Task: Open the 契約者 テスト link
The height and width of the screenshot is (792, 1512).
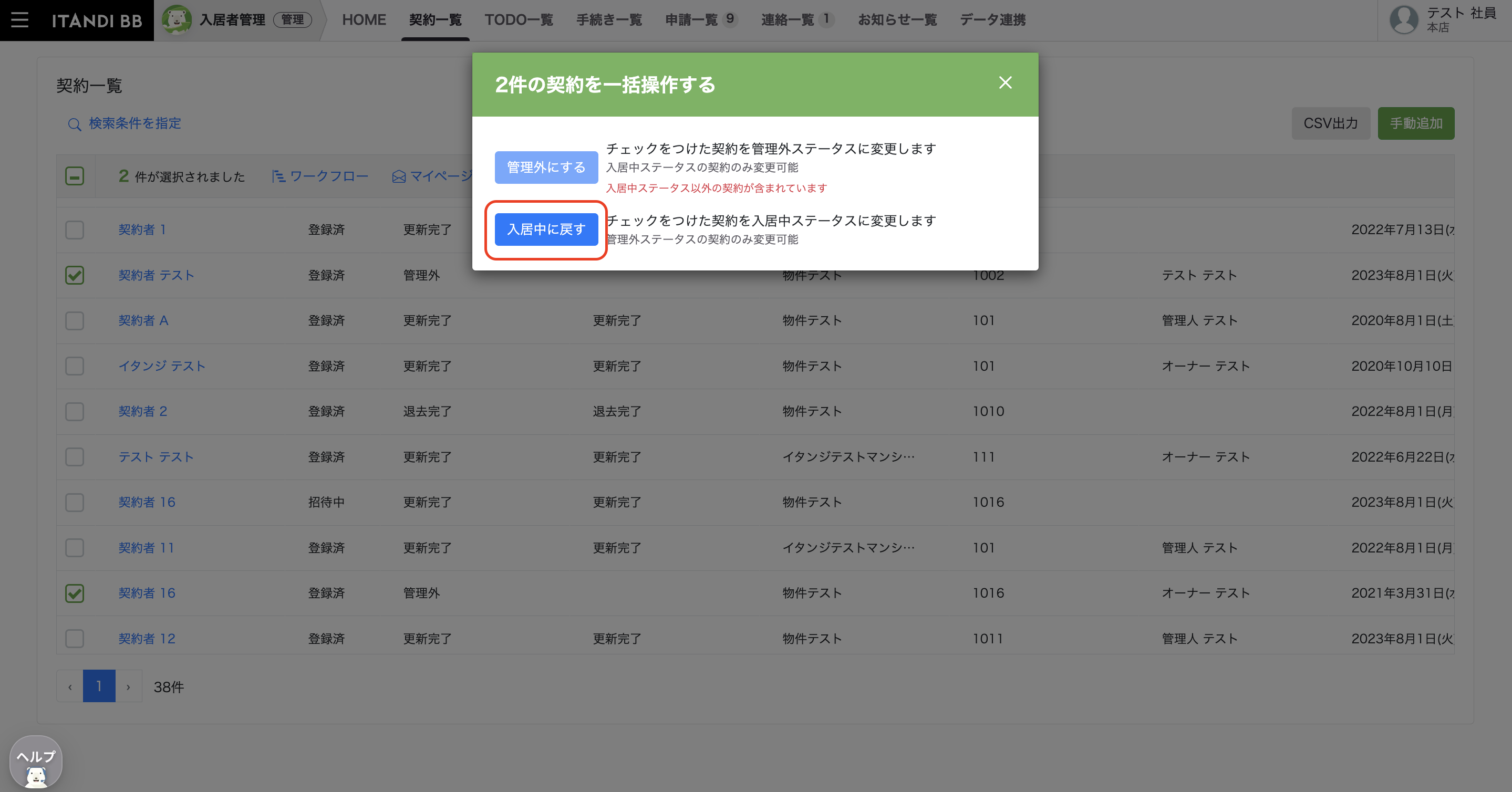Action: [x=156, y=275]
